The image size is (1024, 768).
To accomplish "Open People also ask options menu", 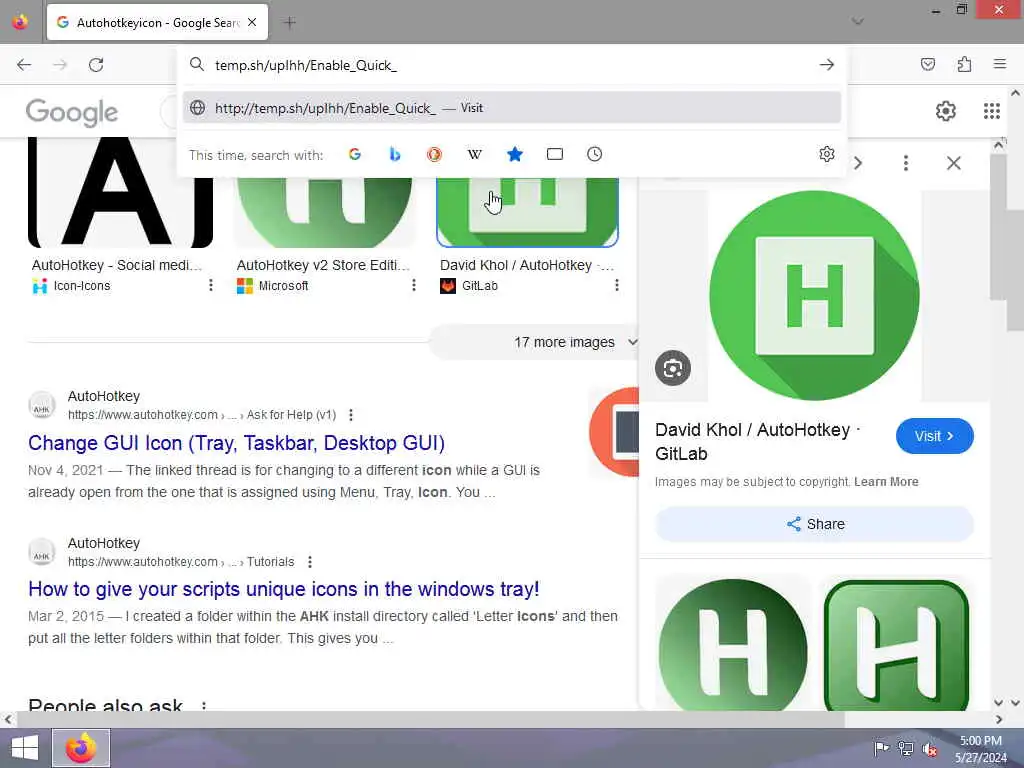I will [204, 706].
